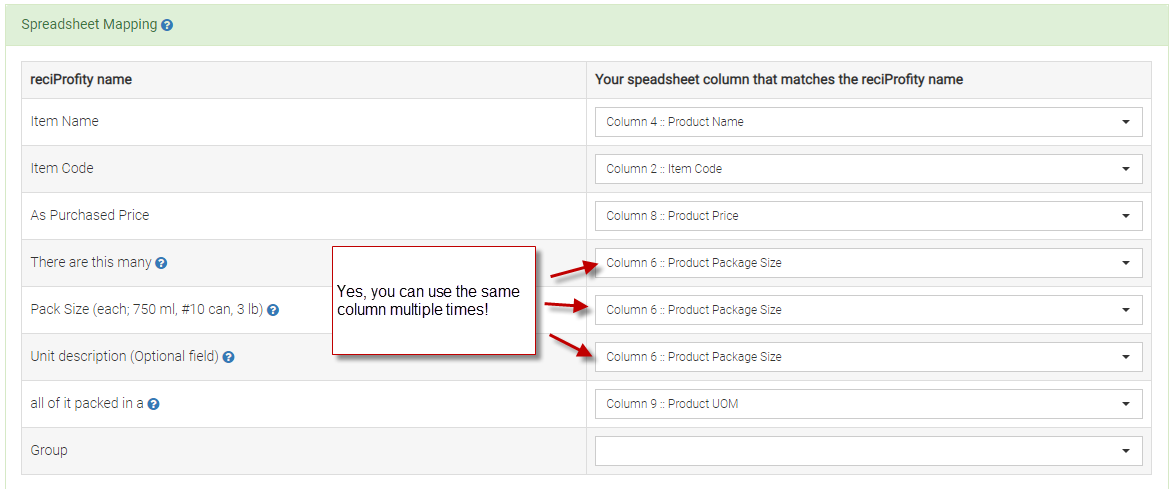The width and height of the screenshot is (1172, 489).
Task: Click the Spreadsheet Mapping panel title
Action: coord(89,25)
